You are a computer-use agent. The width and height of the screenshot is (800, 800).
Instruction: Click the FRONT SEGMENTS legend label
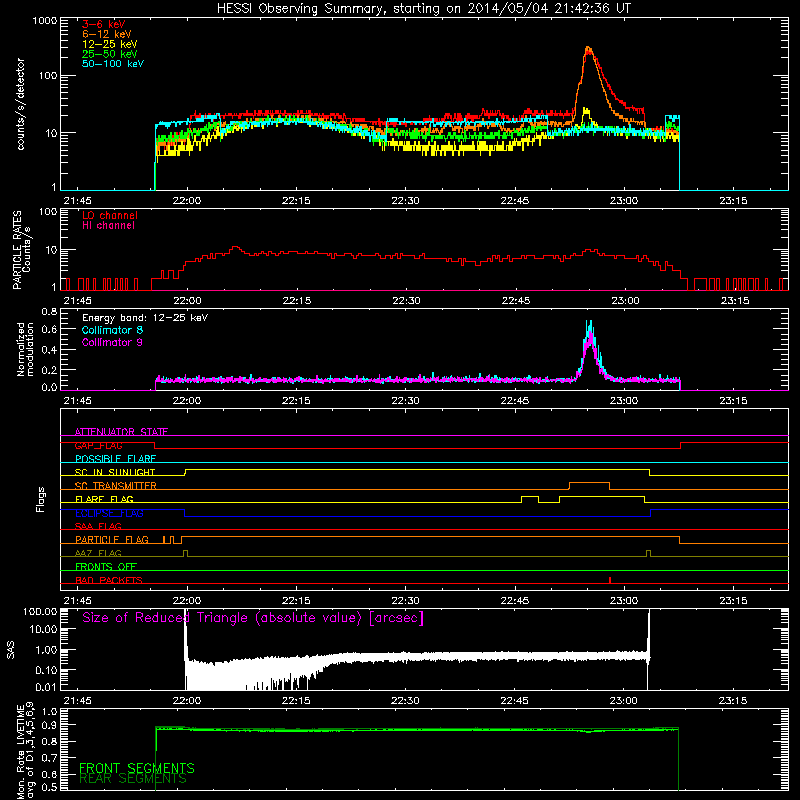[137, 768]
